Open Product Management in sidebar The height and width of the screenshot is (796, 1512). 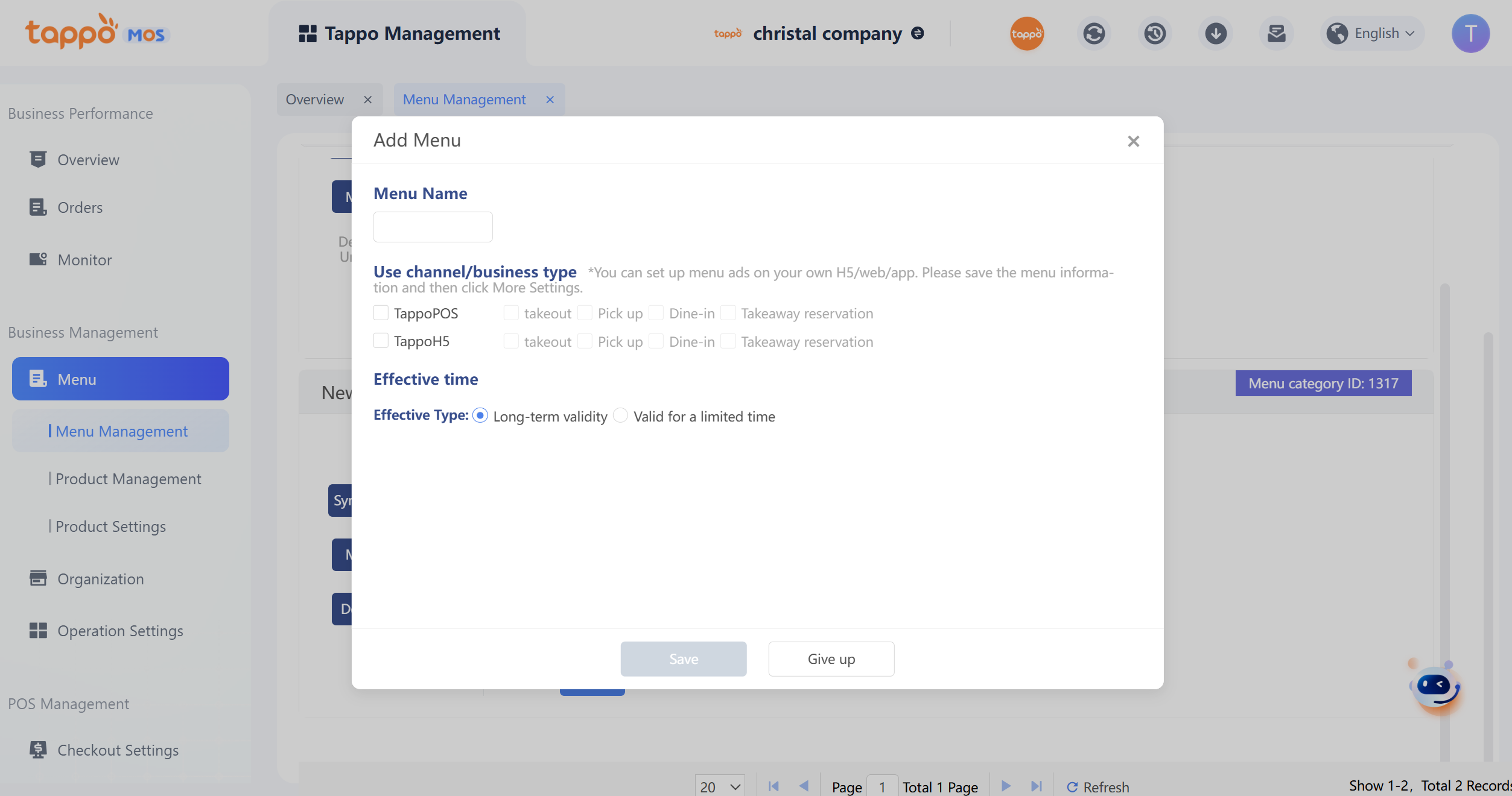click(128, 479)
